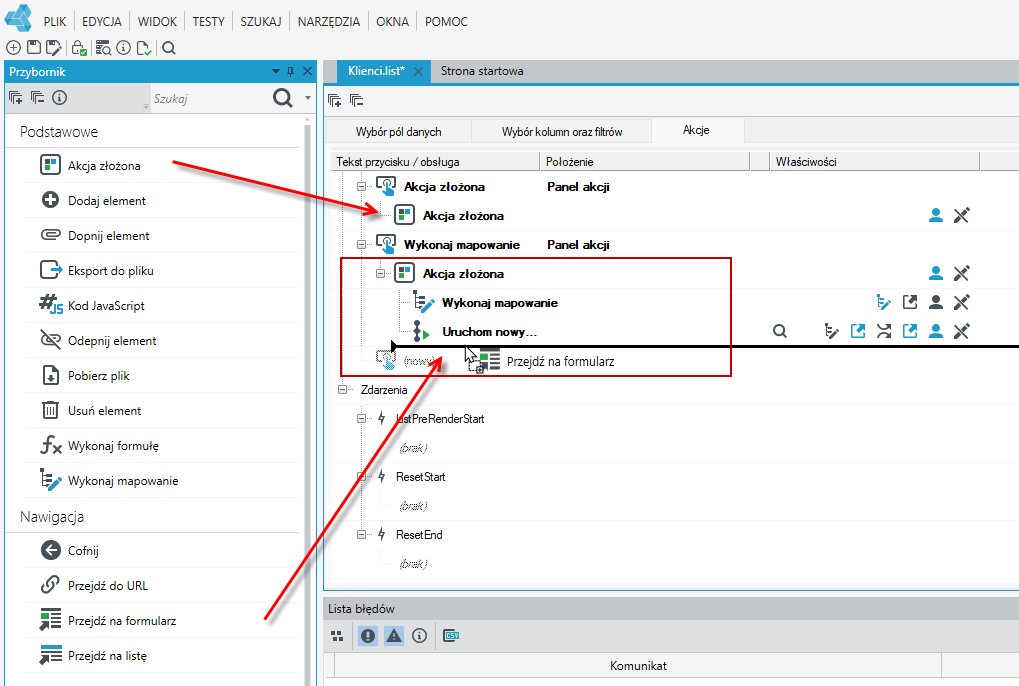Click the magnifier icon in Uruchom nowy row

pos(780,331)
